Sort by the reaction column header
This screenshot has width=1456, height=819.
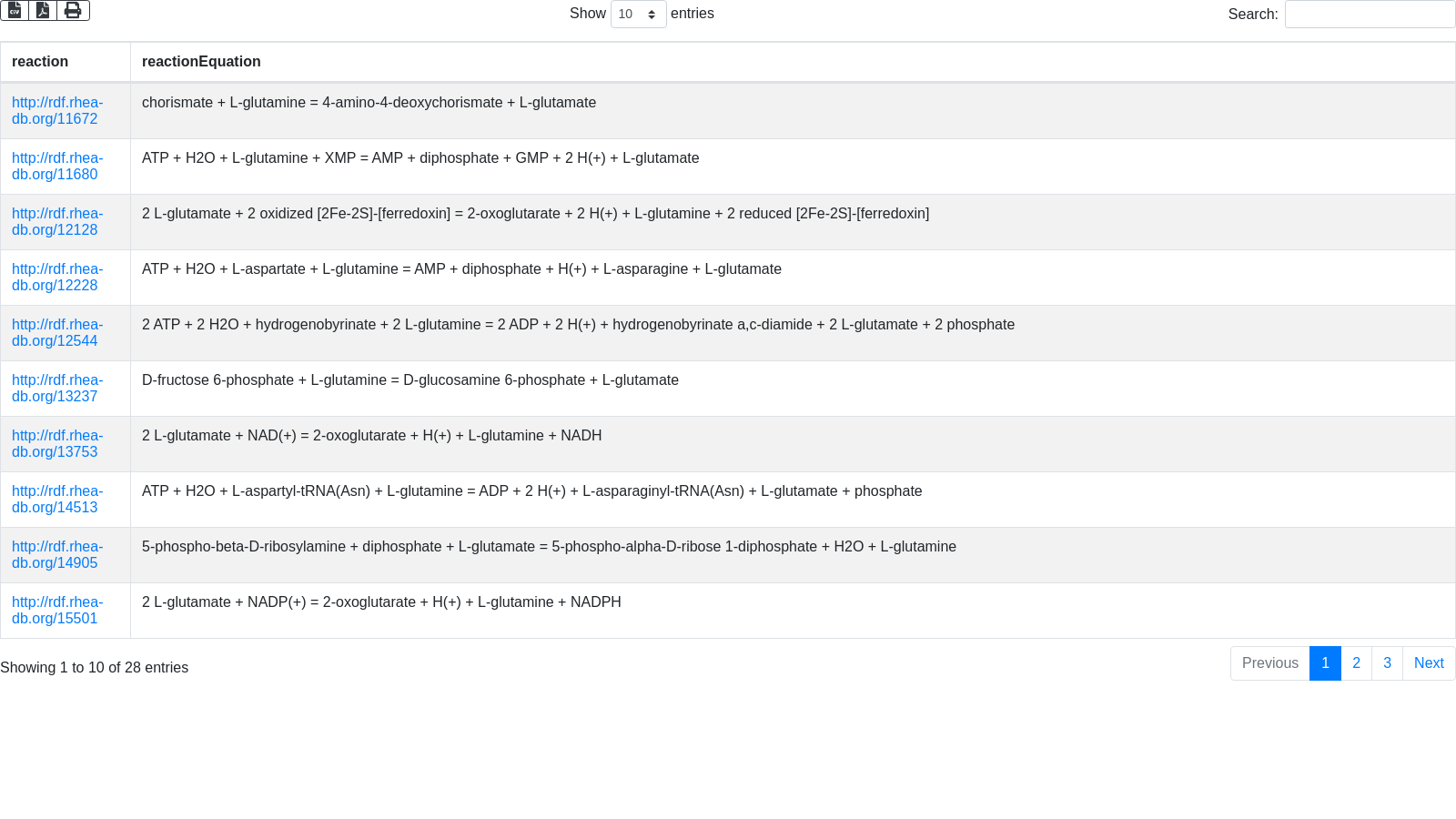[66, 62]
